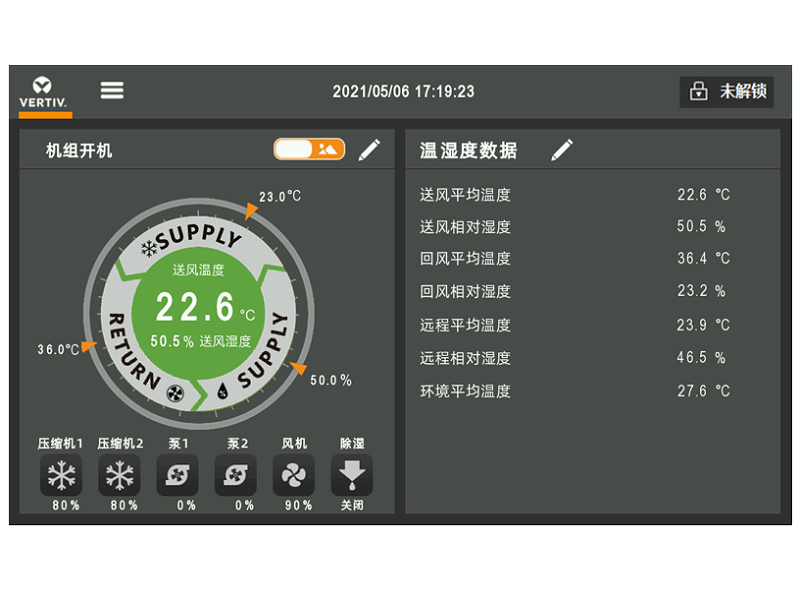Select the 压缩机1 snowflake icon
This screenshot has width=800, height=600.
61,475
